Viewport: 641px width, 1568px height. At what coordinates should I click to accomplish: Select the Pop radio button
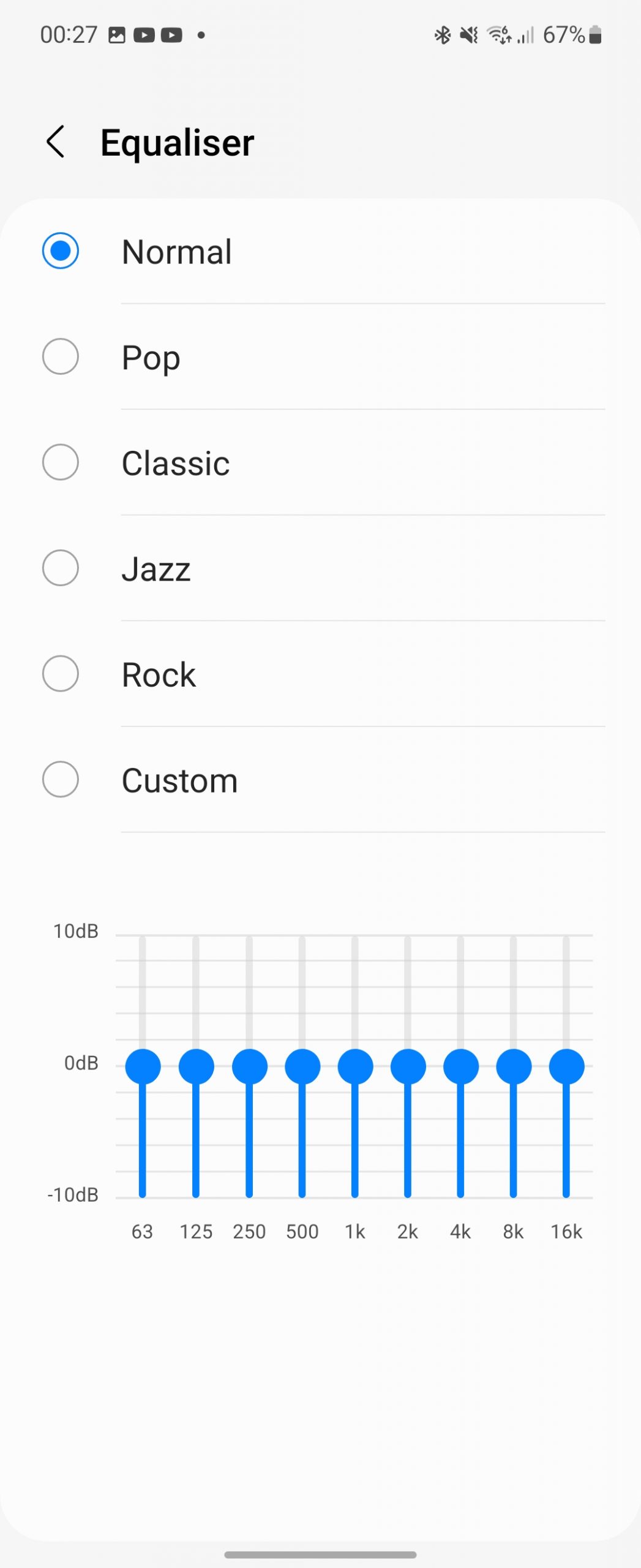61,356
